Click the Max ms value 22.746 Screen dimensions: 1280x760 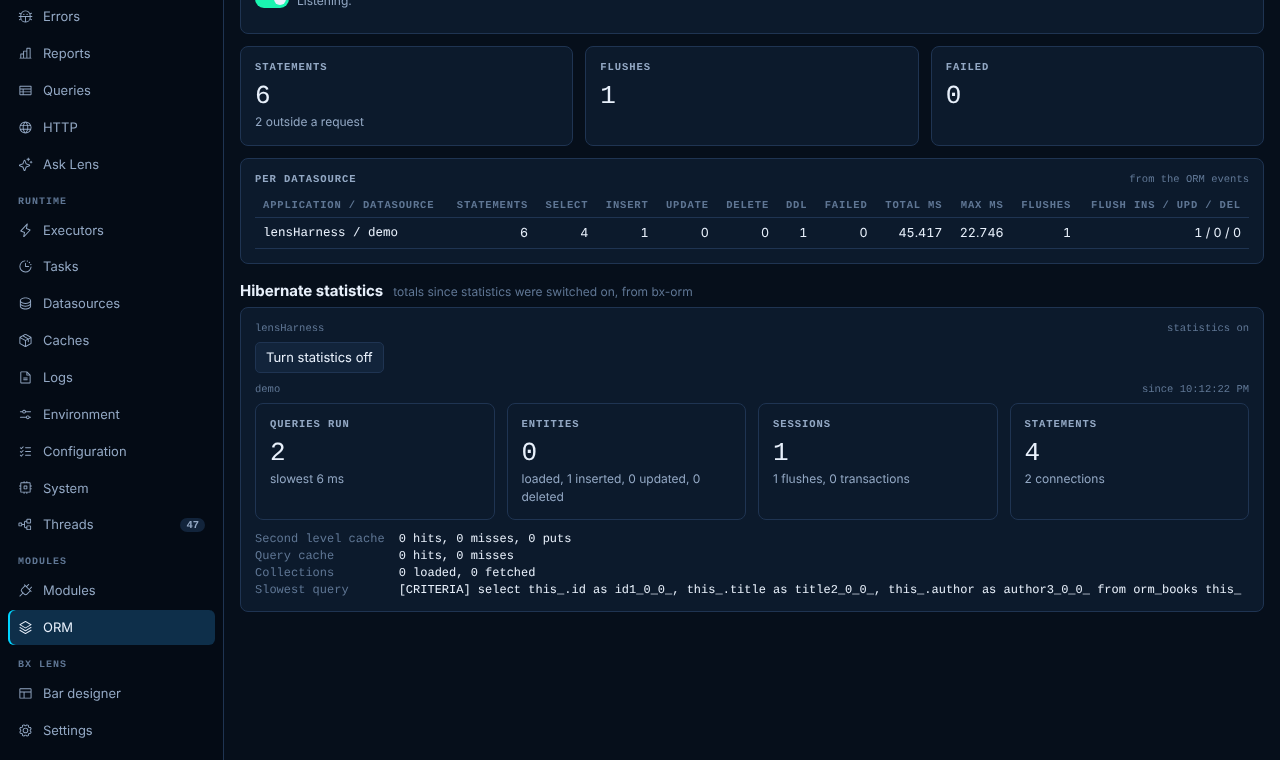click(x=982, y=233)
